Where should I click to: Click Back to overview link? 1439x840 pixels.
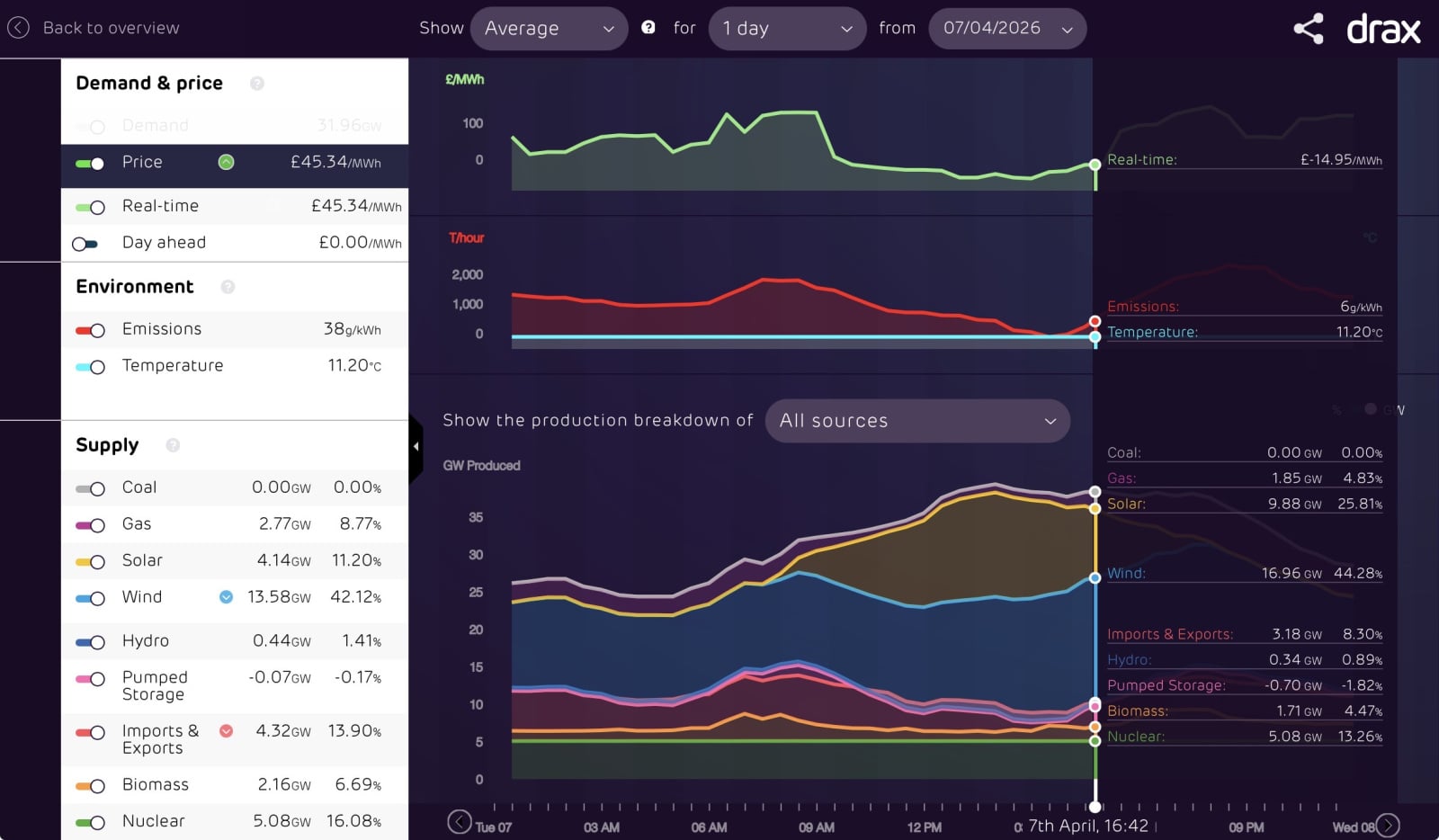[x=111, y=28]
